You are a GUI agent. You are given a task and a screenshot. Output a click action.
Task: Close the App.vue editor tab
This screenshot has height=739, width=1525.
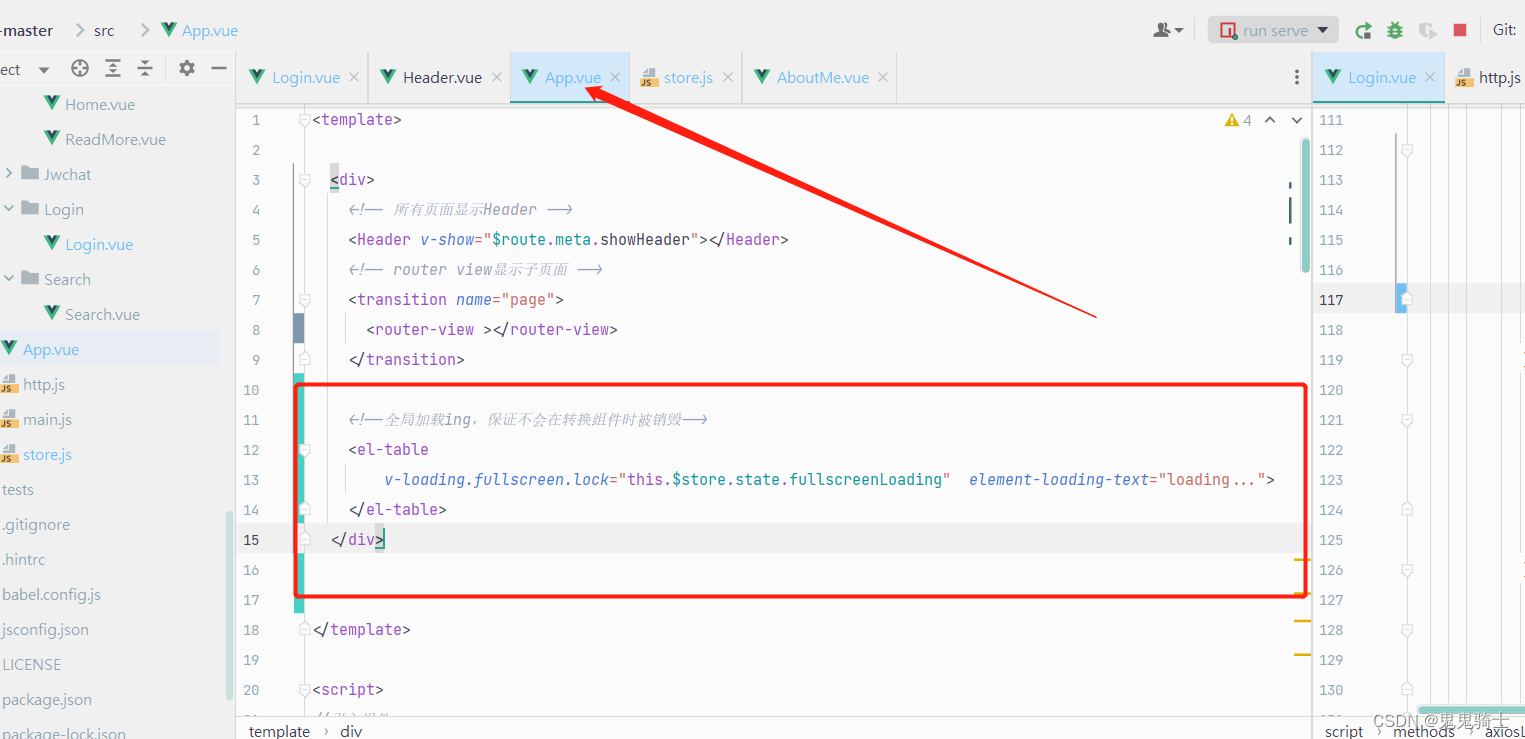615,77
